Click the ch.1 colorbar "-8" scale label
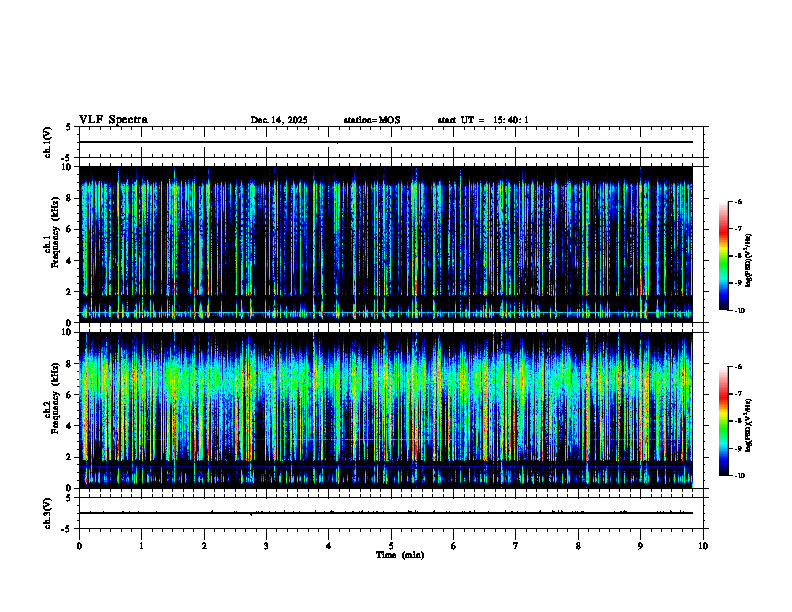 pos(738,256)
